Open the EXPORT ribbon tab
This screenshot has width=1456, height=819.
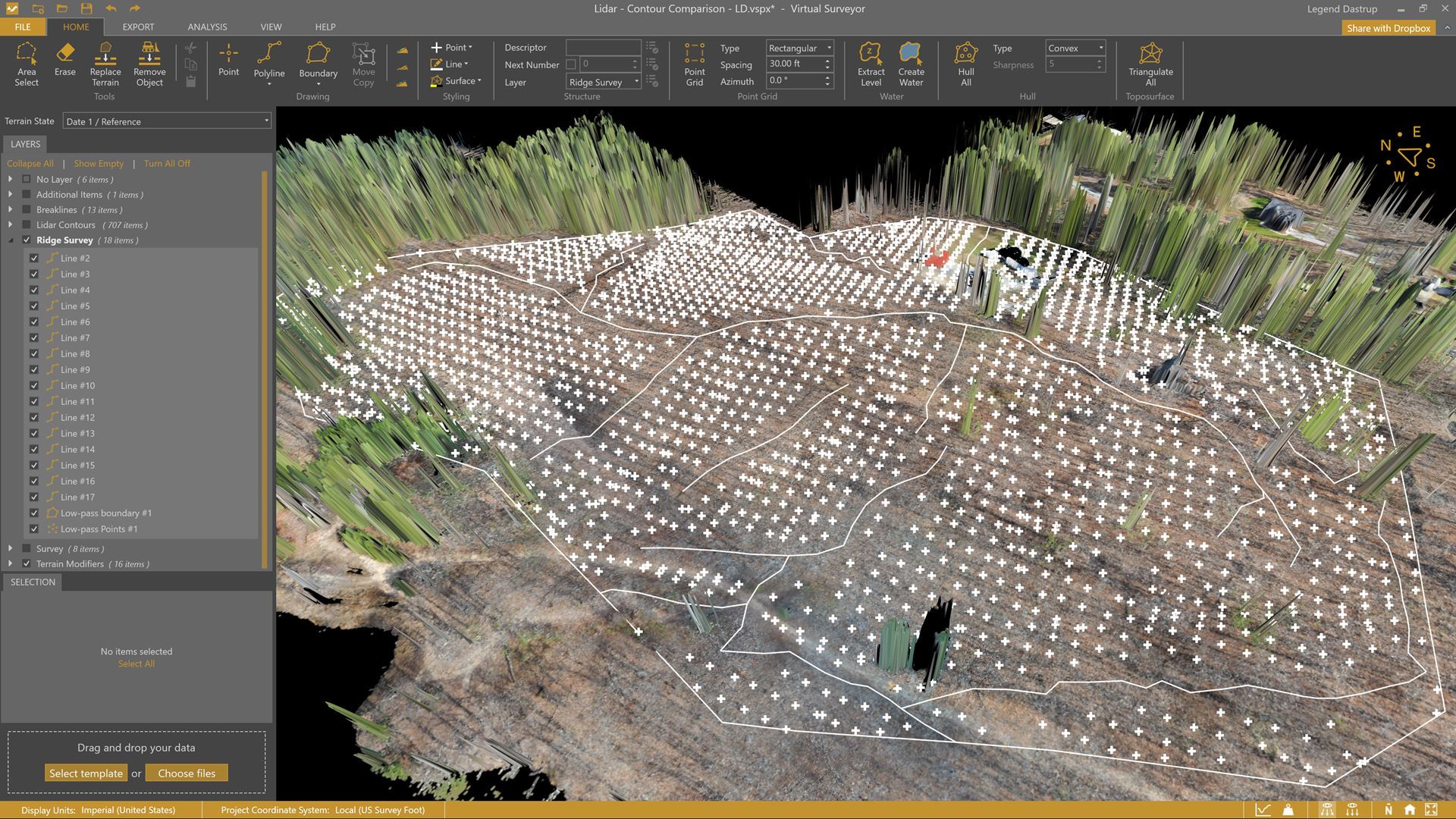[138, 27]
